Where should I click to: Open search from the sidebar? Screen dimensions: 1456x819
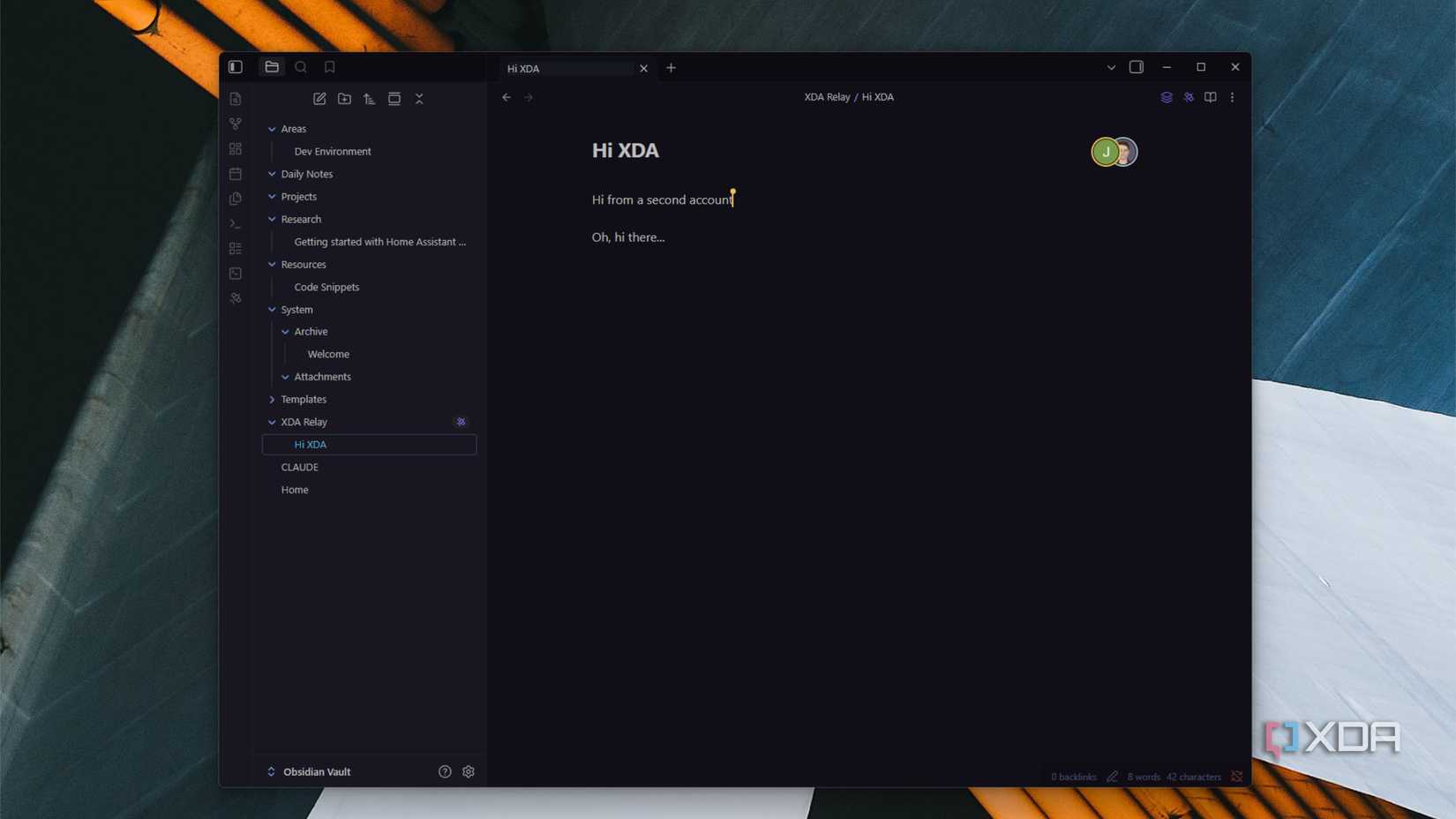tap(301, 66)
